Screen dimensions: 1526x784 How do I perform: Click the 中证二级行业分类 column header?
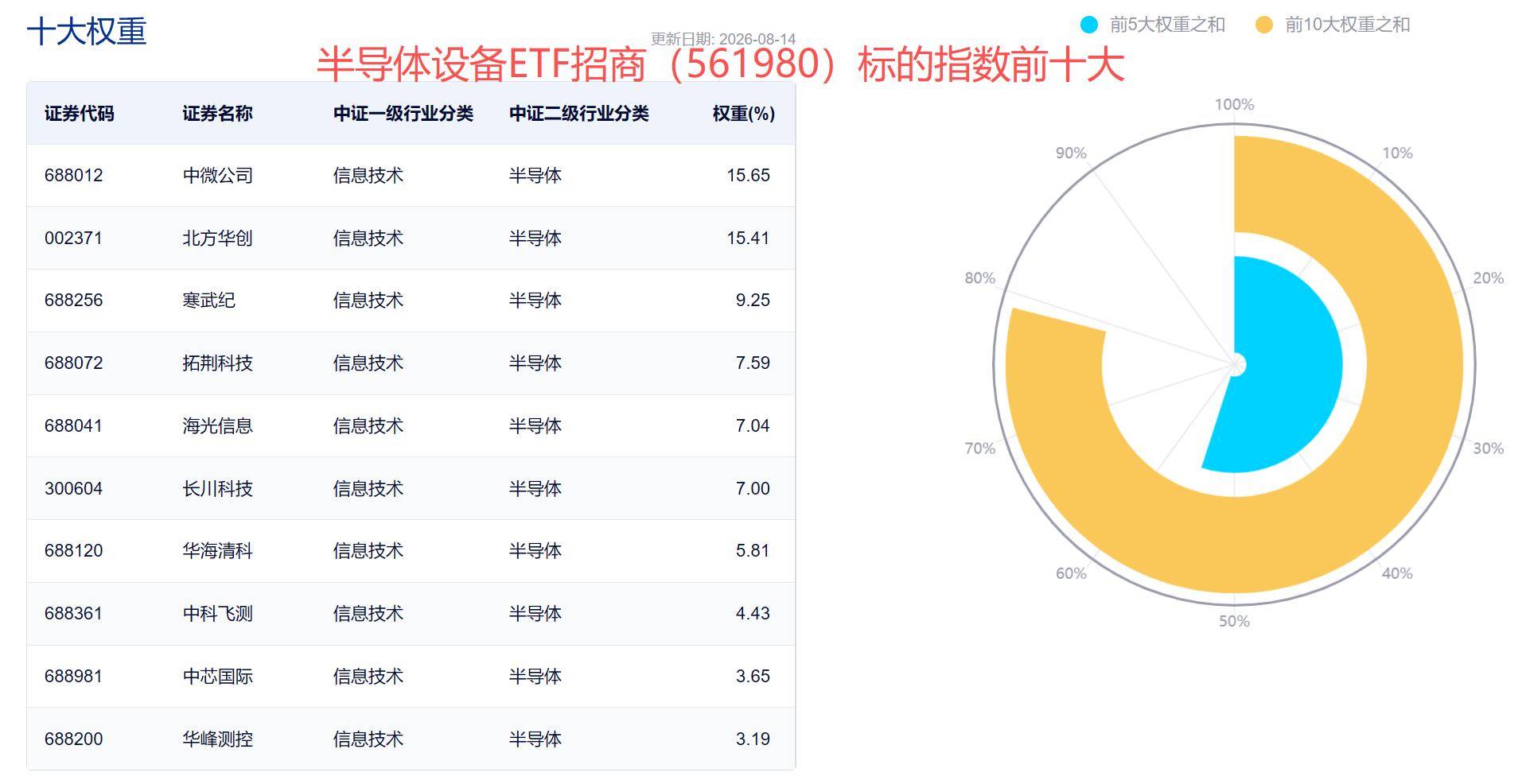579,114
